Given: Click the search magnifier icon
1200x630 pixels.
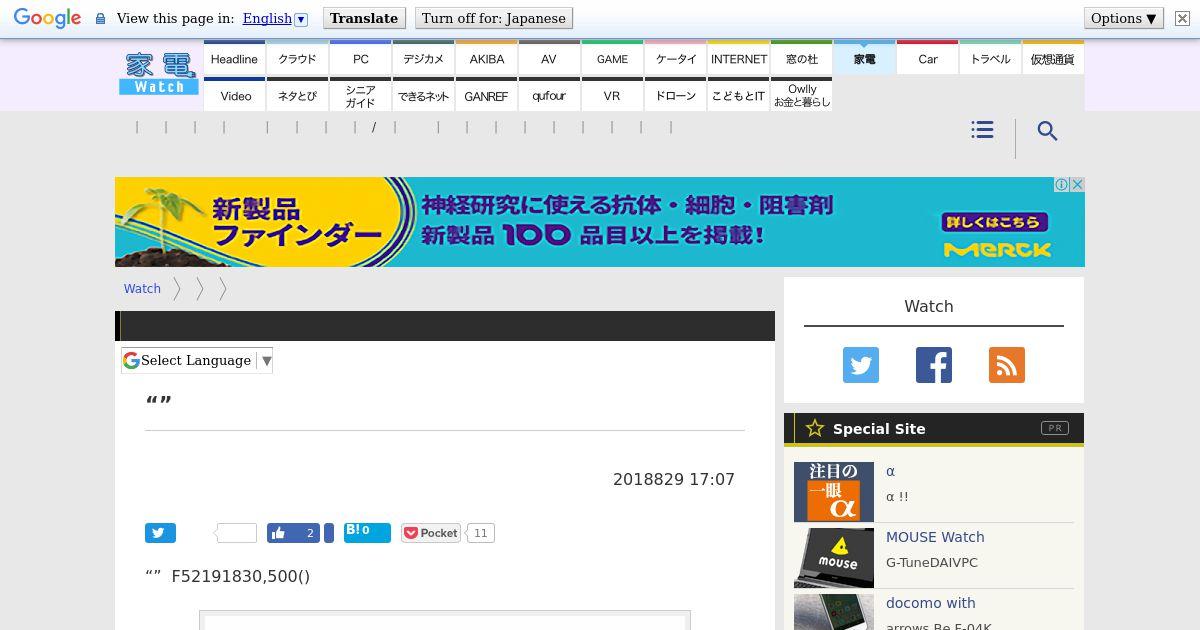Looking at the screenshot, I should click(x=1047, y=131).
